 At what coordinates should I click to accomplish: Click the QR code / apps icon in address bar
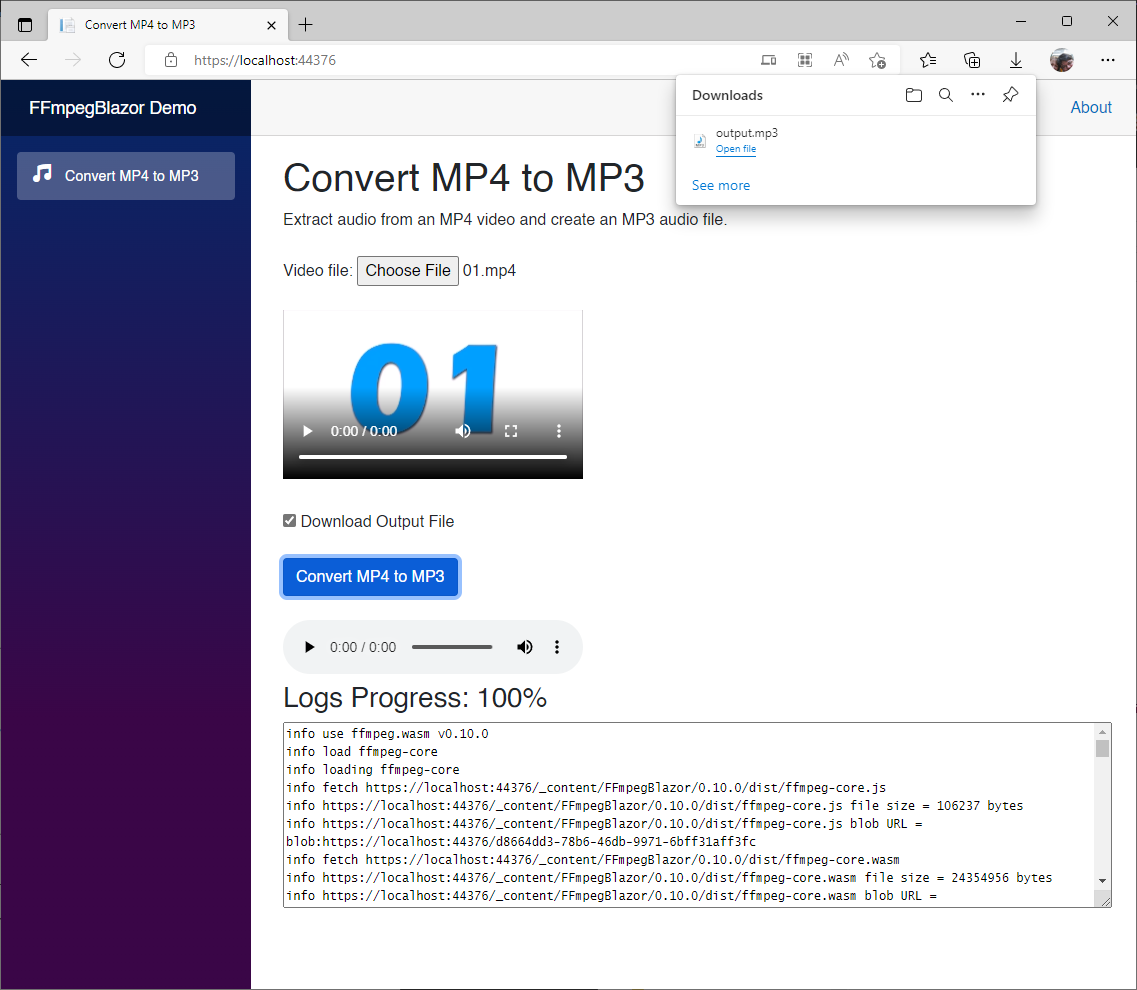(805, 60)
